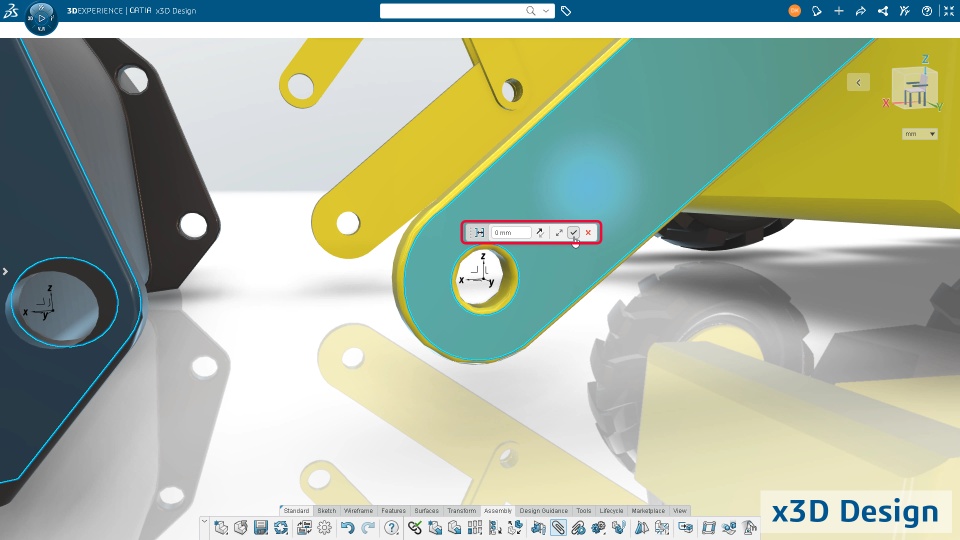Screen dimensions: 960x540
Task: Open the Design Guidance tab
Action: coord(544,511)
